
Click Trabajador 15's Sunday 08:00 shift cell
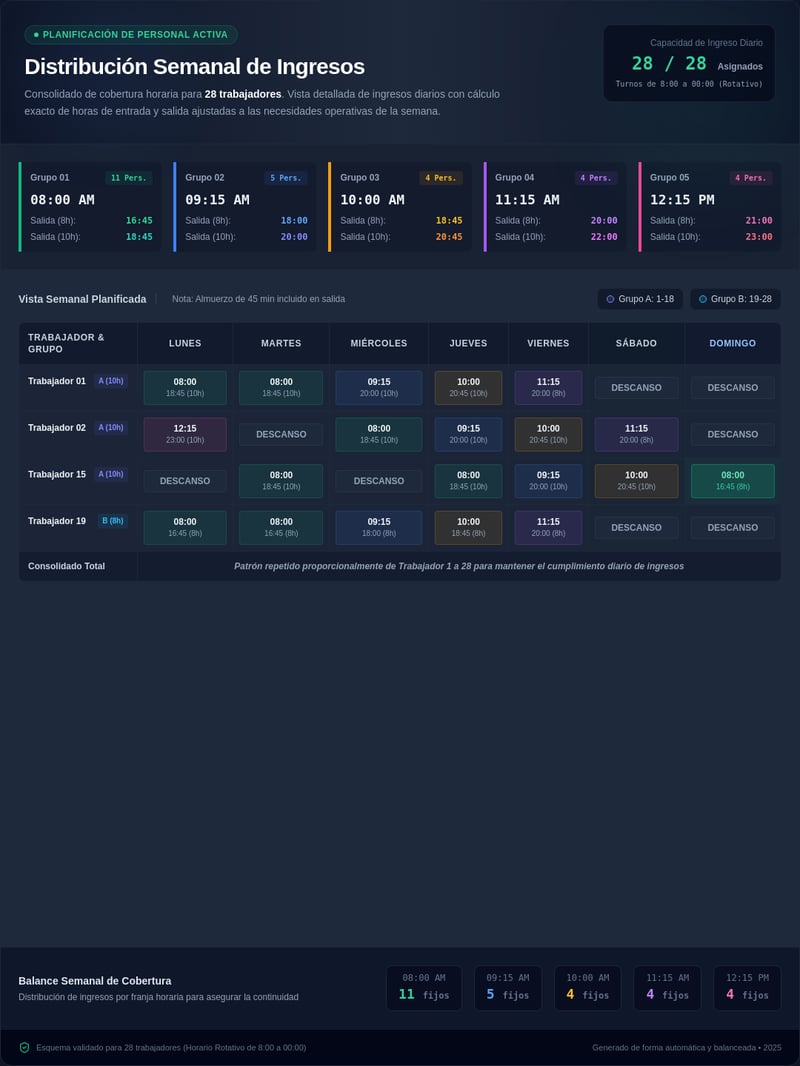[x=732, y=481]
